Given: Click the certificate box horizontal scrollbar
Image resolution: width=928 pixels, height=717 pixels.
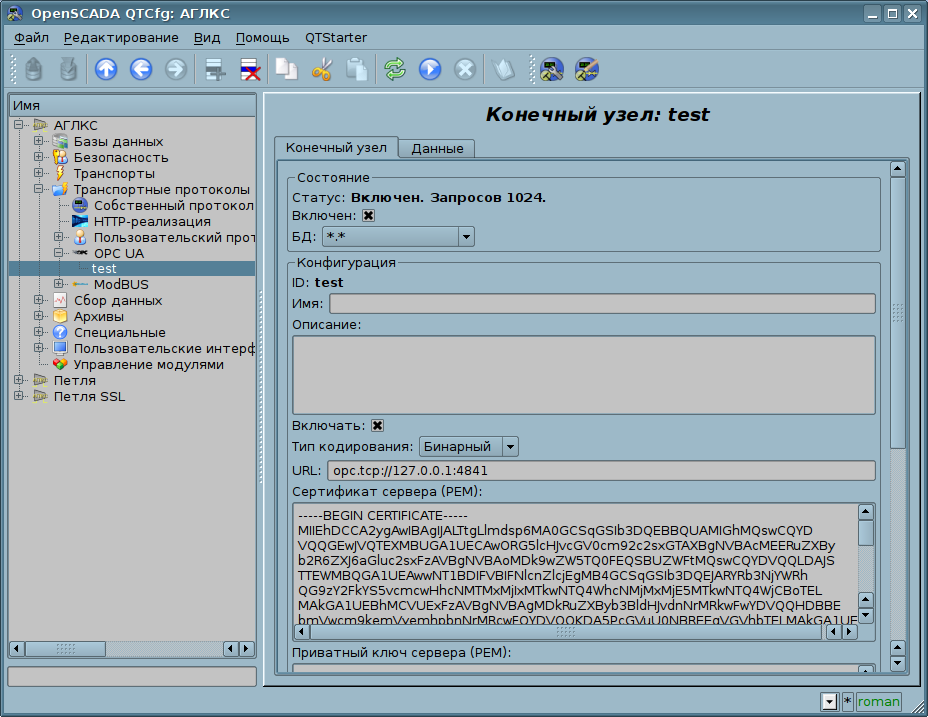Looking at the screenshot, I should point(565,632).
